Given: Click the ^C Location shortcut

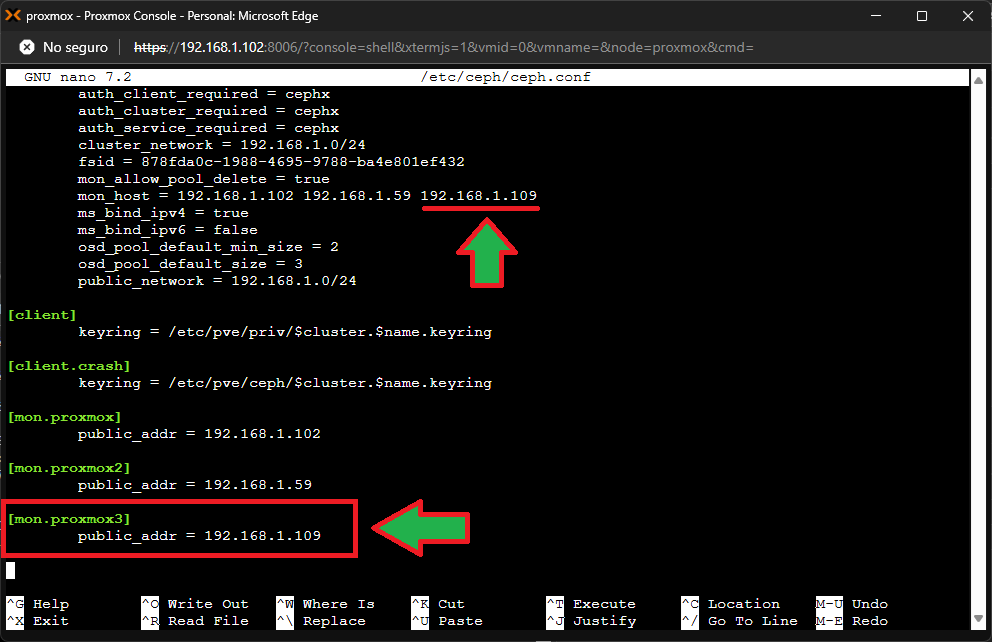Looking at the screenshot, I should pos(731,604).
